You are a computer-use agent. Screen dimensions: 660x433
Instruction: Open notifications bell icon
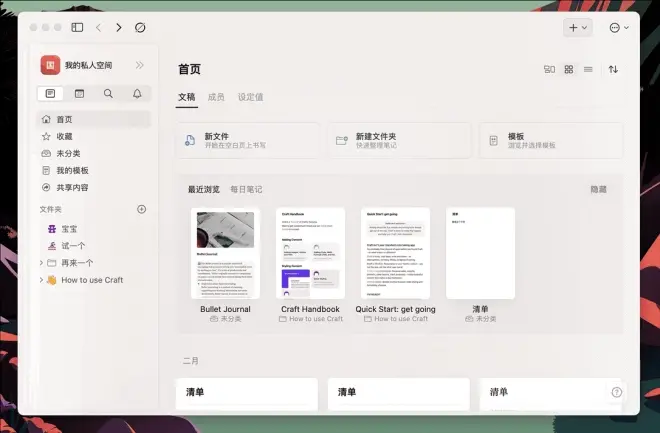coord(137,93)
